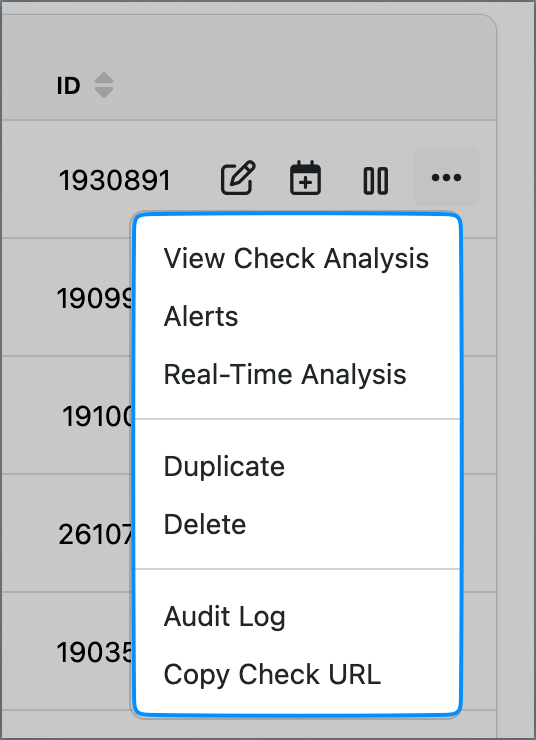Sort ID descending with the down arrow
Screen dimensions: 536x740
point(104,92)
